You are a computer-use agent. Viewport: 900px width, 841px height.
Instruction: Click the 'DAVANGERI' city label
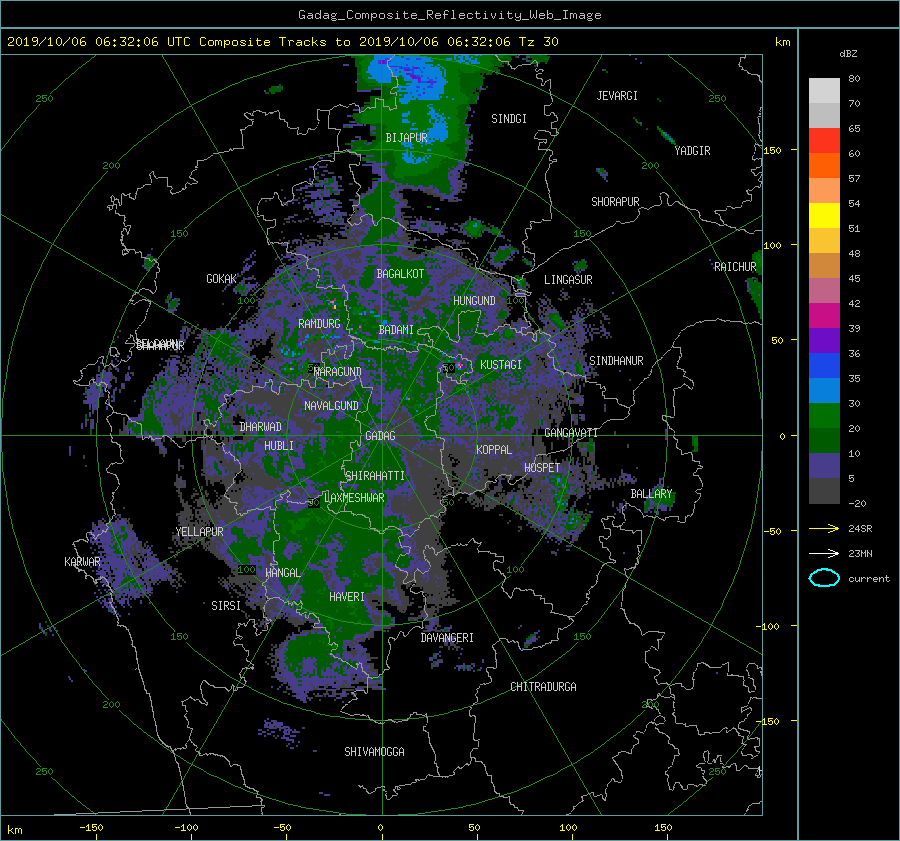tap(447, 638)
